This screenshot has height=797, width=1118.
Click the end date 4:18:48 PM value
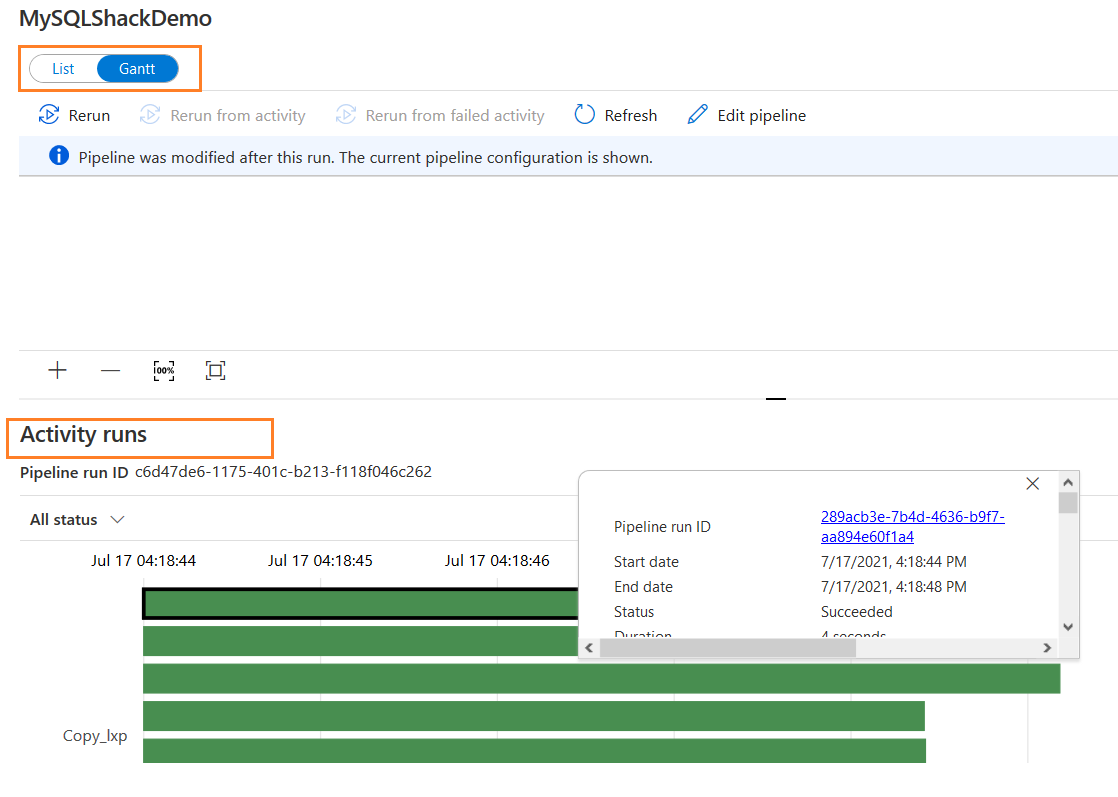[x=893, y=587]
